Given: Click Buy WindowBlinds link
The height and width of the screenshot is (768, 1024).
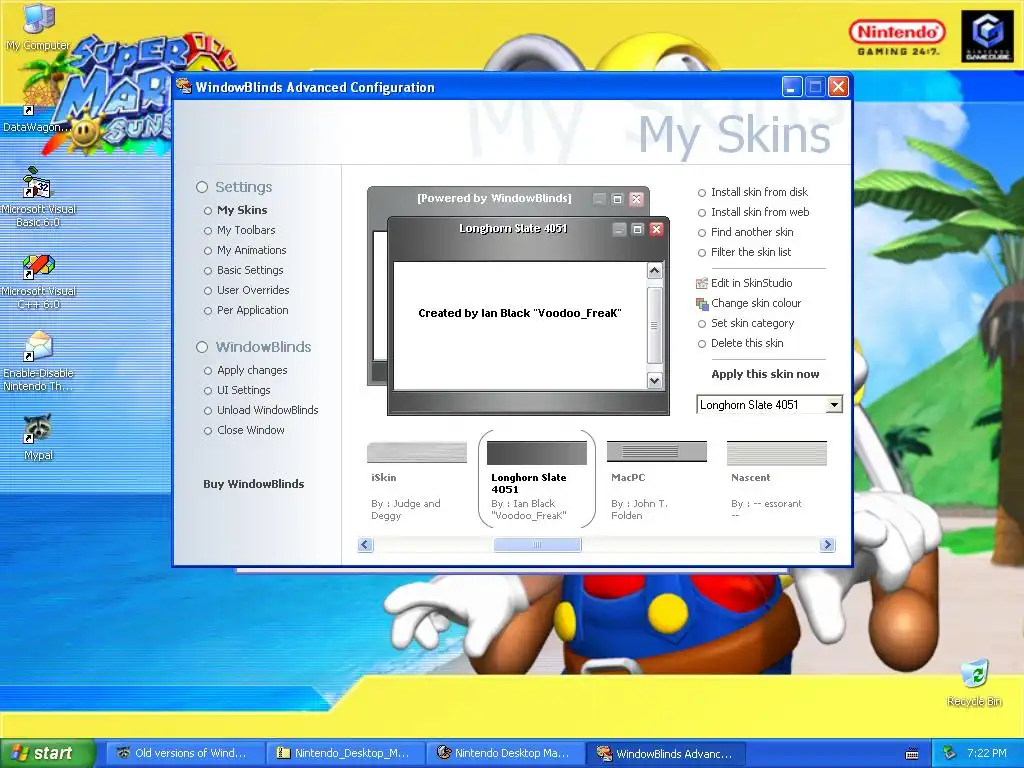Looking at the screenshot, I should point(253,484).
